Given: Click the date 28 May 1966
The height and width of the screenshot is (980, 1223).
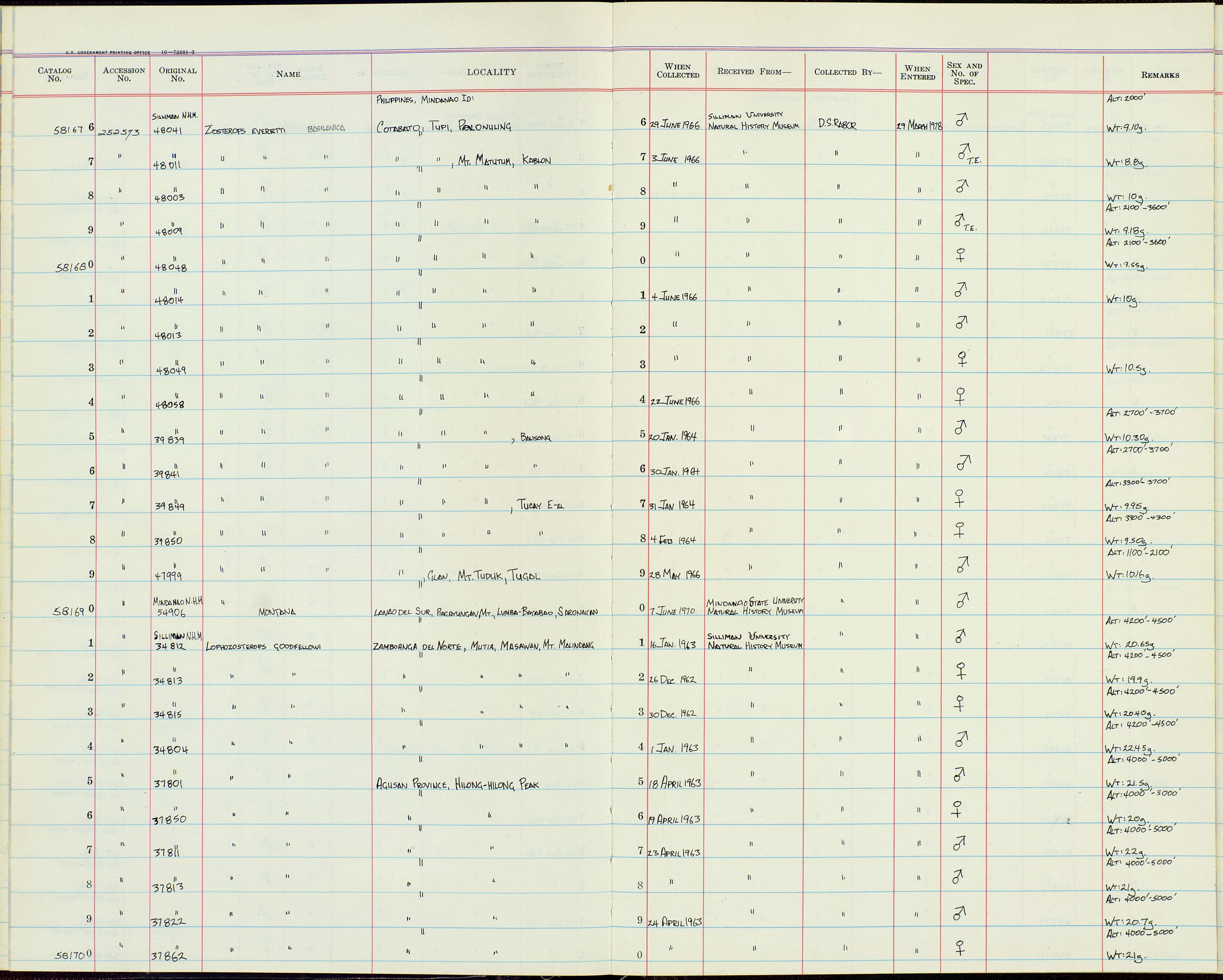Looking at the screenshot, I should pos(674,574).
